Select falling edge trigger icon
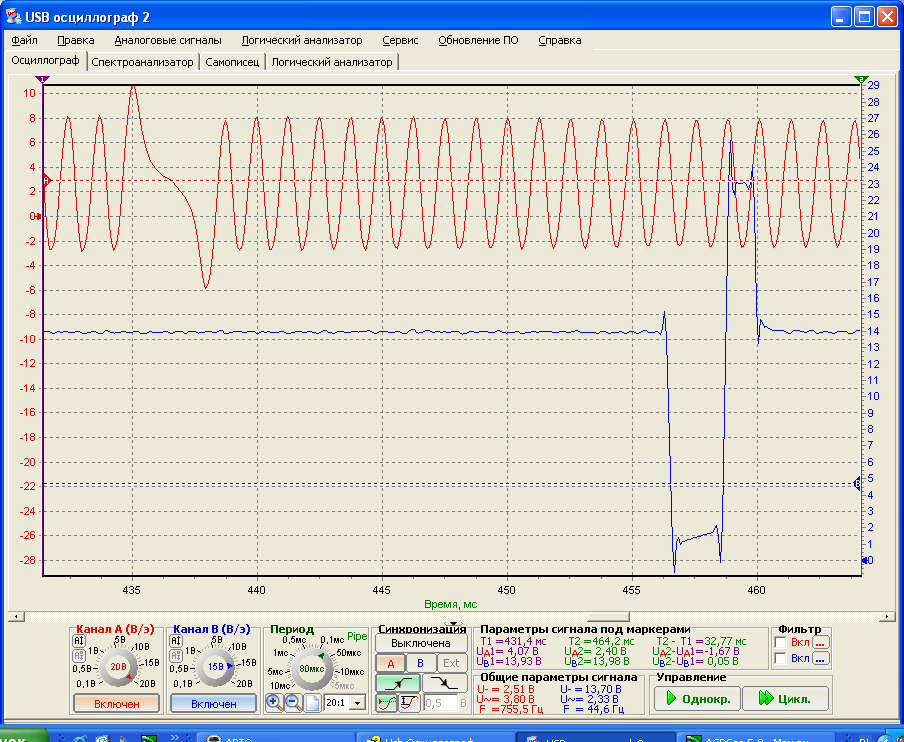The image size is (904, 742). click(445, 683)
